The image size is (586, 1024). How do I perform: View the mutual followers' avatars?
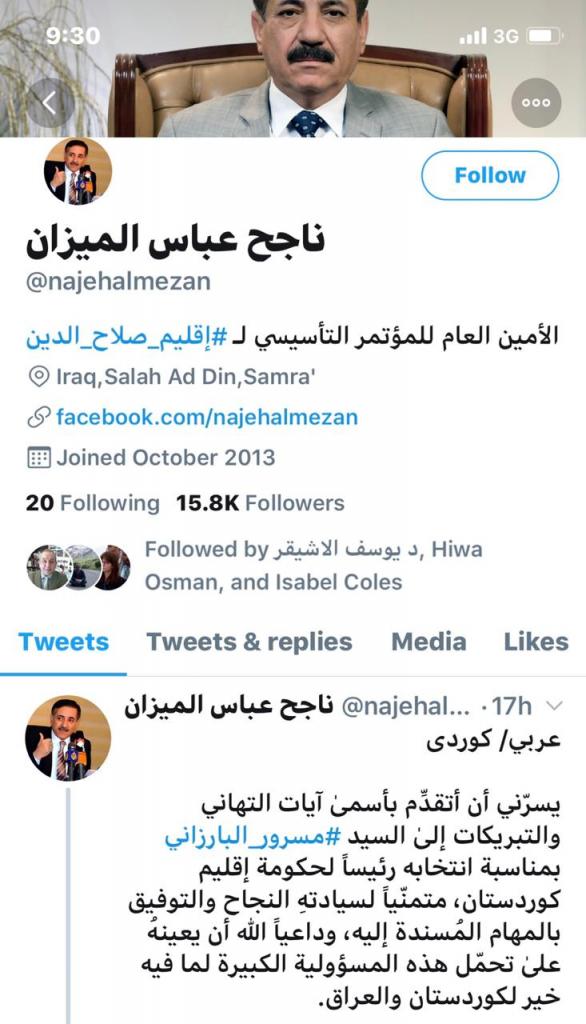(78, 567)
